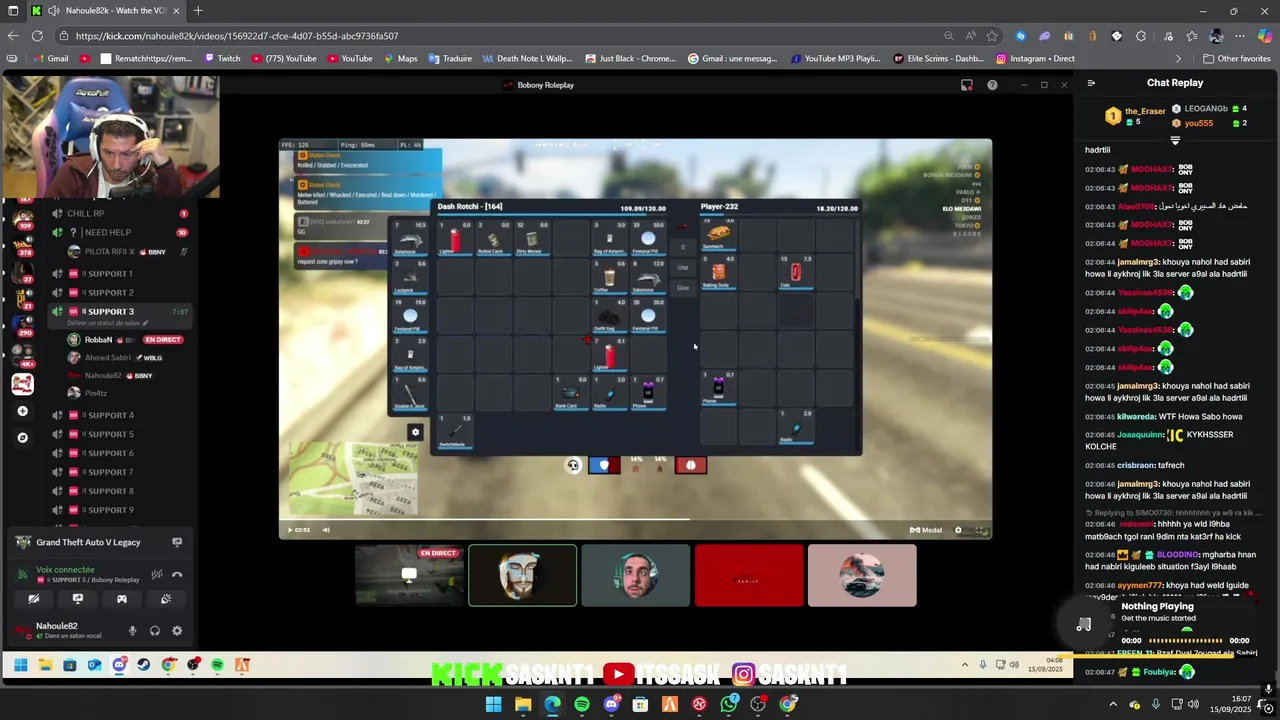Screen dimensions: 1280x720
Task: Open the read aloud option in address bar
Action: tap(971, 36)
